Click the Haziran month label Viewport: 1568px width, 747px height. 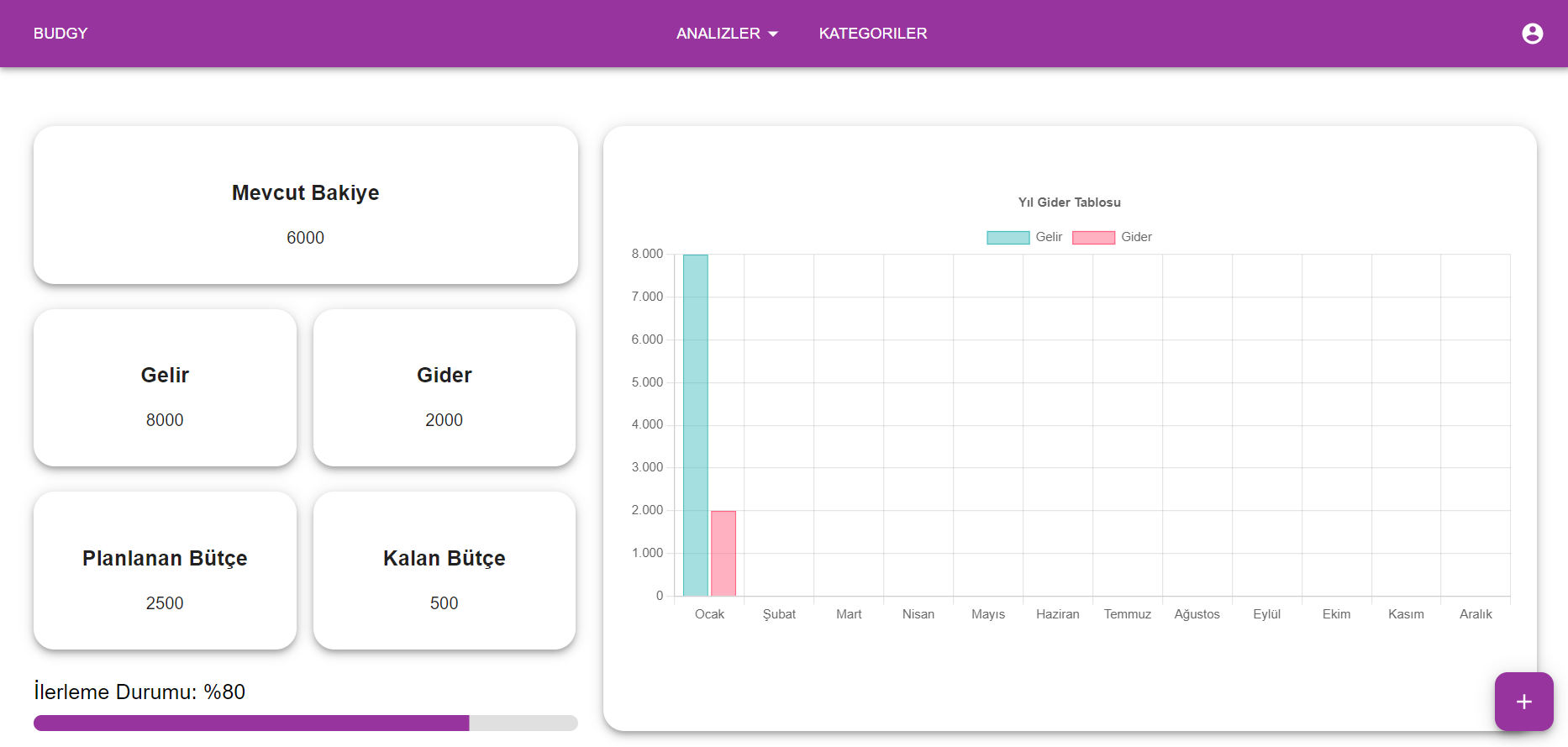1058,614
